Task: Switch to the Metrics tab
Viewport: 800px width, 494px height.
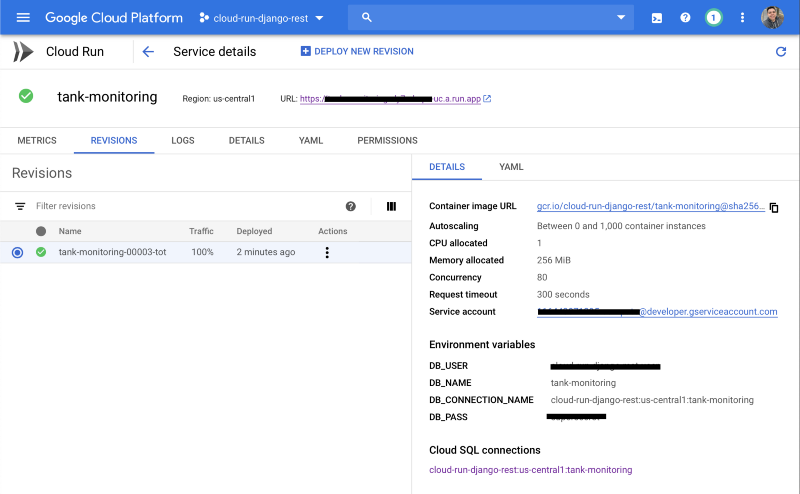Action: coord(37,140)
